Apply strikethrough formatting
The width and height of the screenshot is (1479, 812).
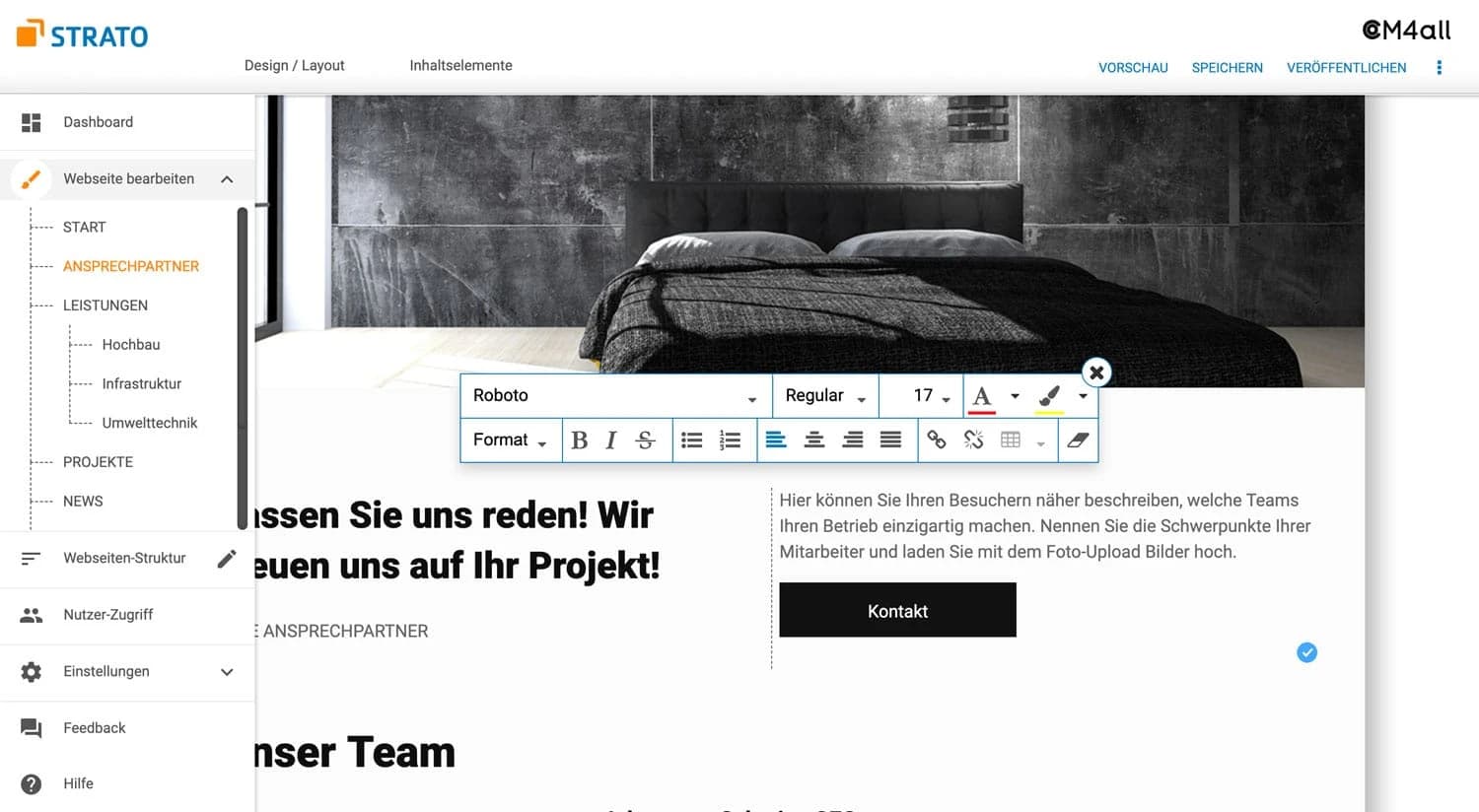645,440
